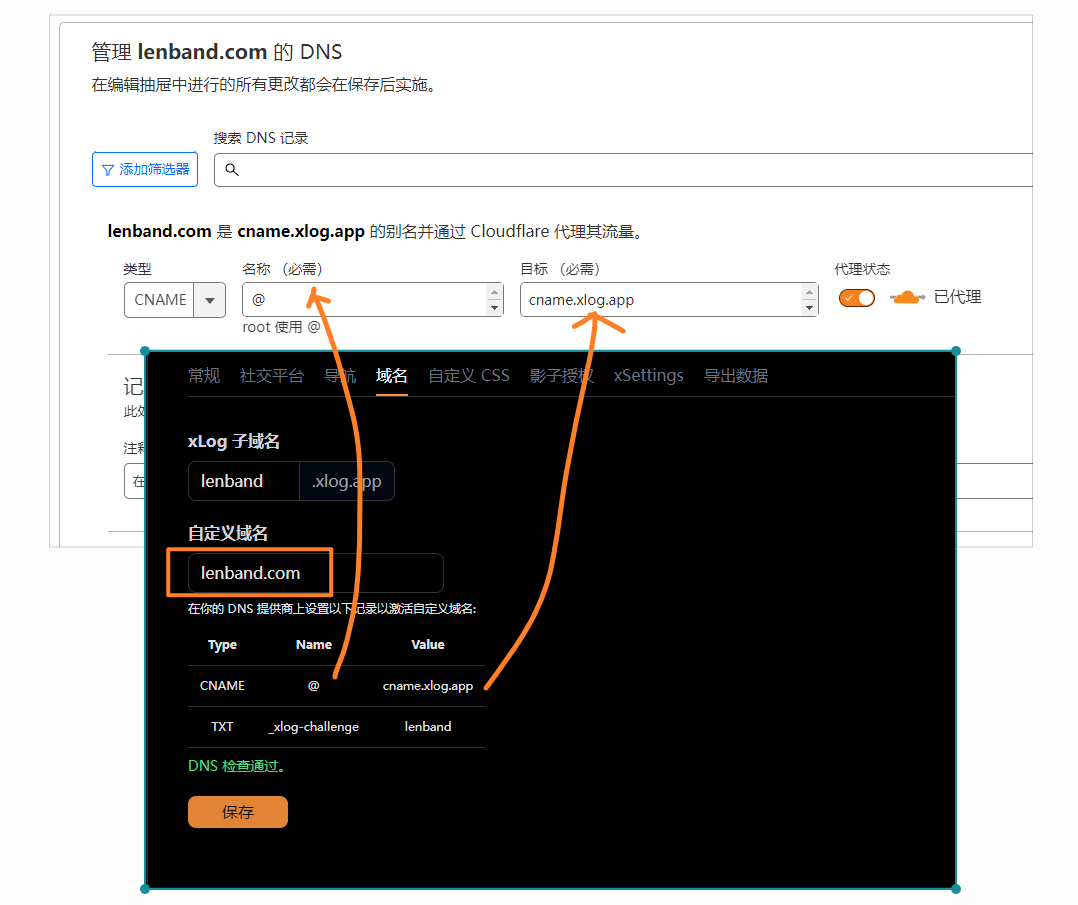
Task: Open the 导航 tab in xLog settings
Action: 340,375
